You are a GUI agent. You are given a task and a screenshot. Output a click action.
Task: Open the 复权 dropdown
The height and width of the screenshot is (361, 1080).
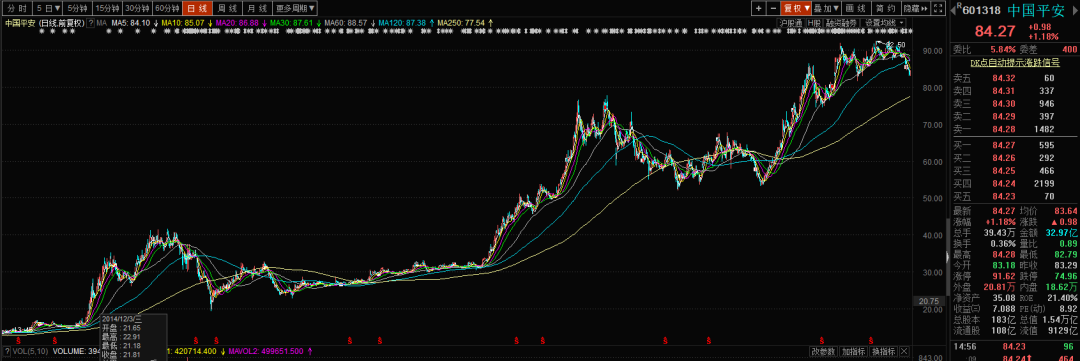point(796,8)
